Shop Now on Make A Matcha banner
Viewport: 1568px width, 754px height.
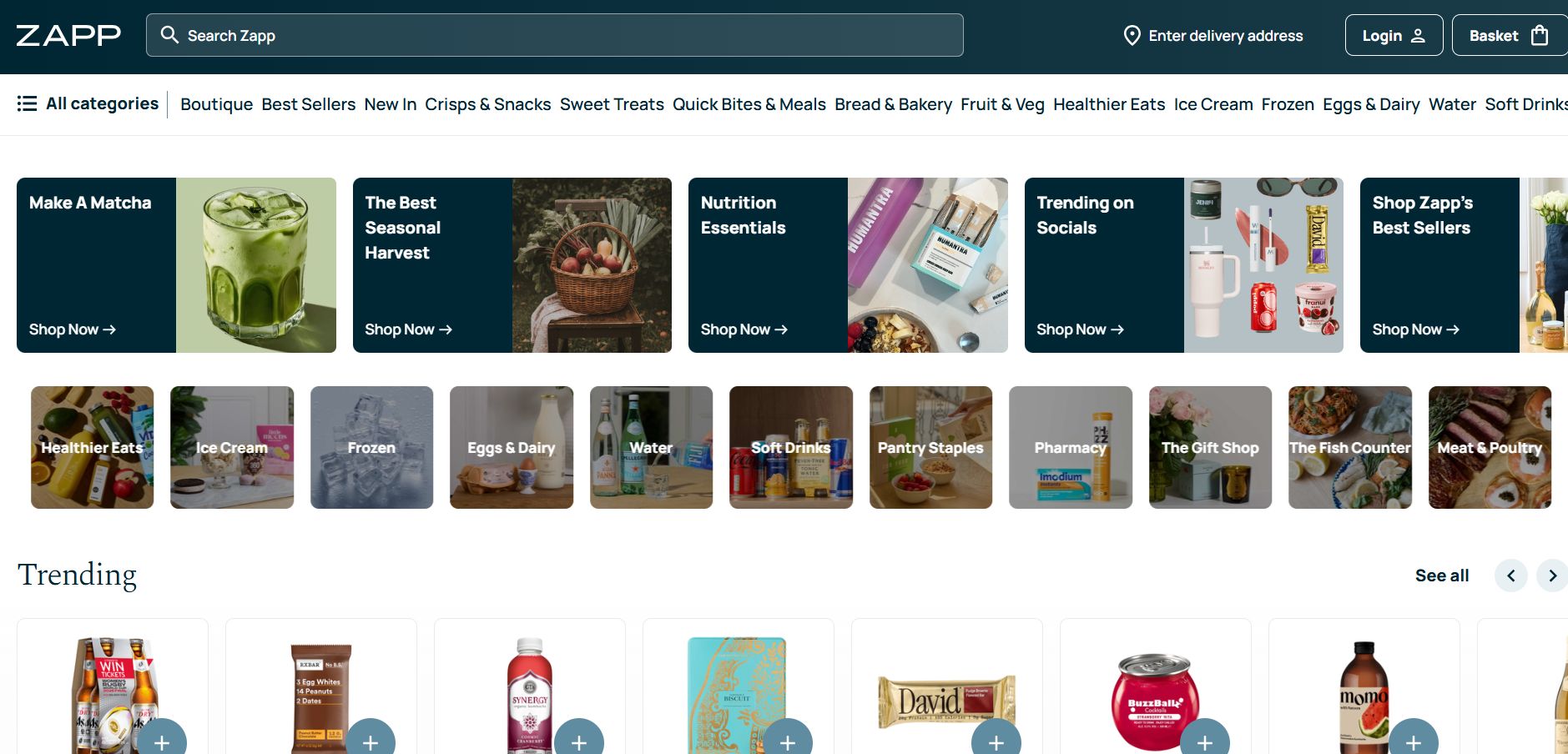point(73,329)
